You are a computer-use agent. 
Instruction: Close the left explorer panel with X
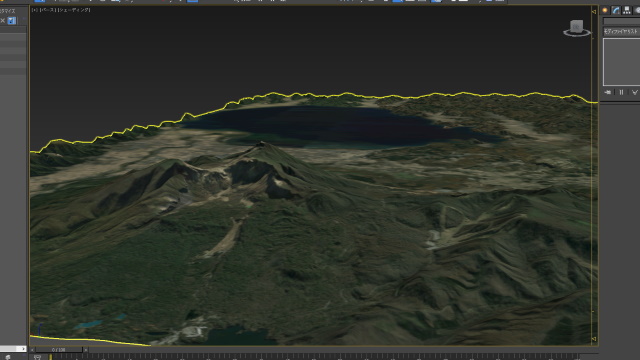click(x=2, y=20)
